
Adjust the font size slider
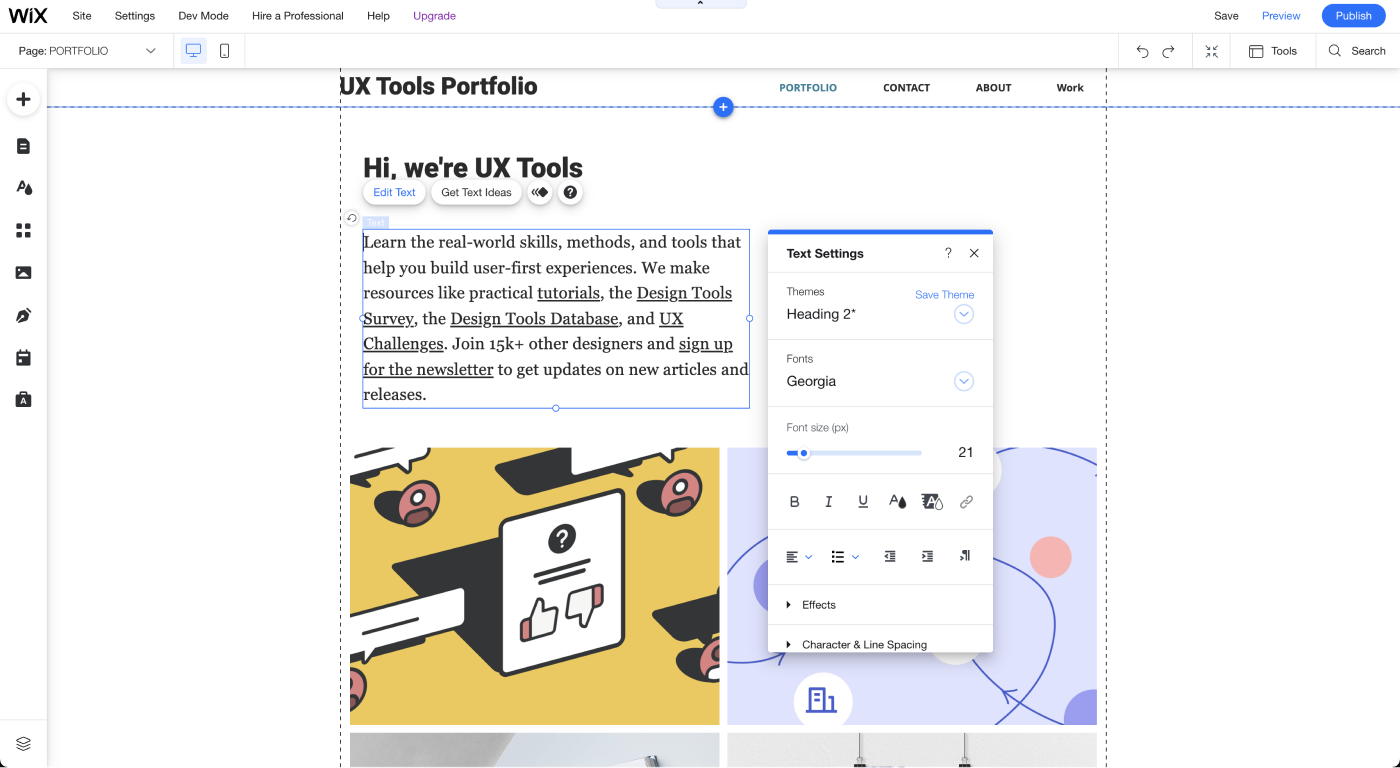click(854, 453)
